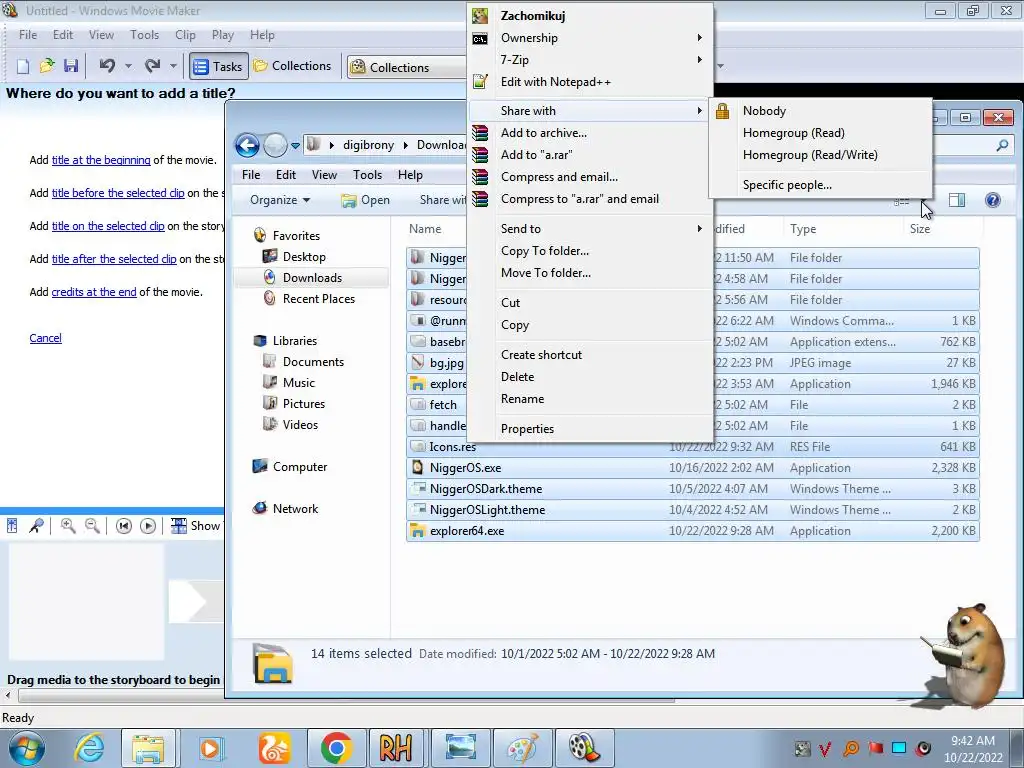The image size is (1024, 768).
Task: Expand the 7-Zip submenu
Action: point(591,59)
